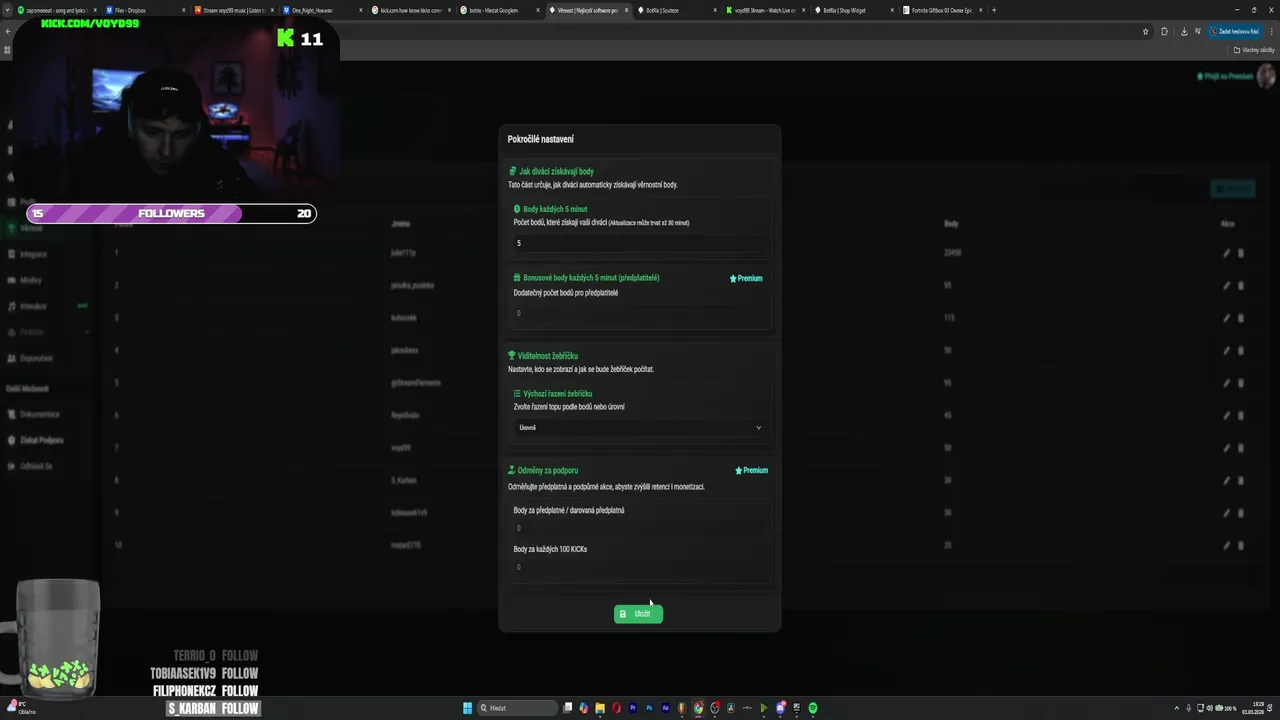Click the edit pencil in row 5
The height and width of the screenshot is (720, 1280).
tap(1227, 383)
